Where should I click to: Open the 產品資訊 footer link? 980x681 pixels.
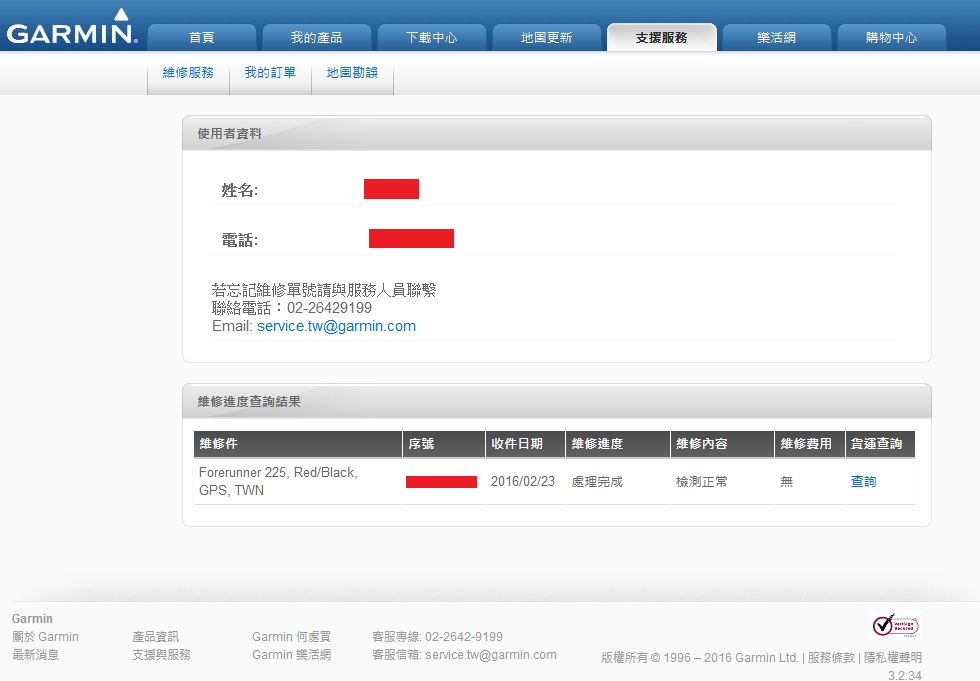click(156, 637)
